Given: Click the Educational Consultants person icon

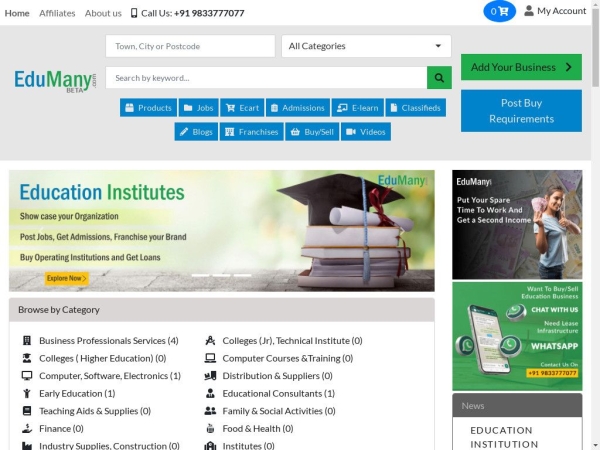Looking at the screenshot, I should pyautogui.click(x=210, y=393).
